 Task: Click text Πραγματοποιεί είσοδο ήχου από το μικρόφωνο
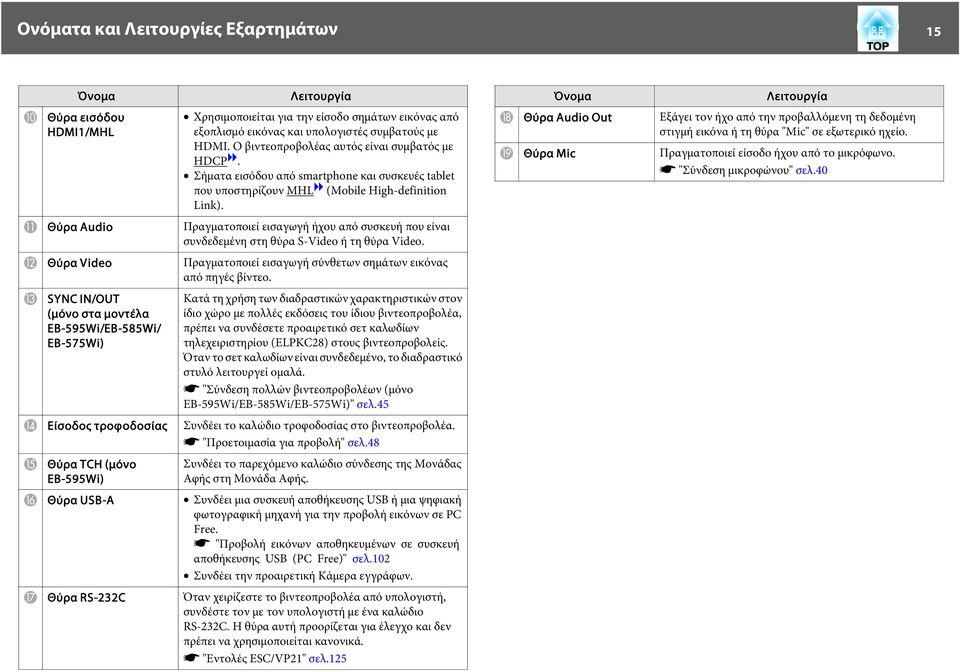[777, 153]
